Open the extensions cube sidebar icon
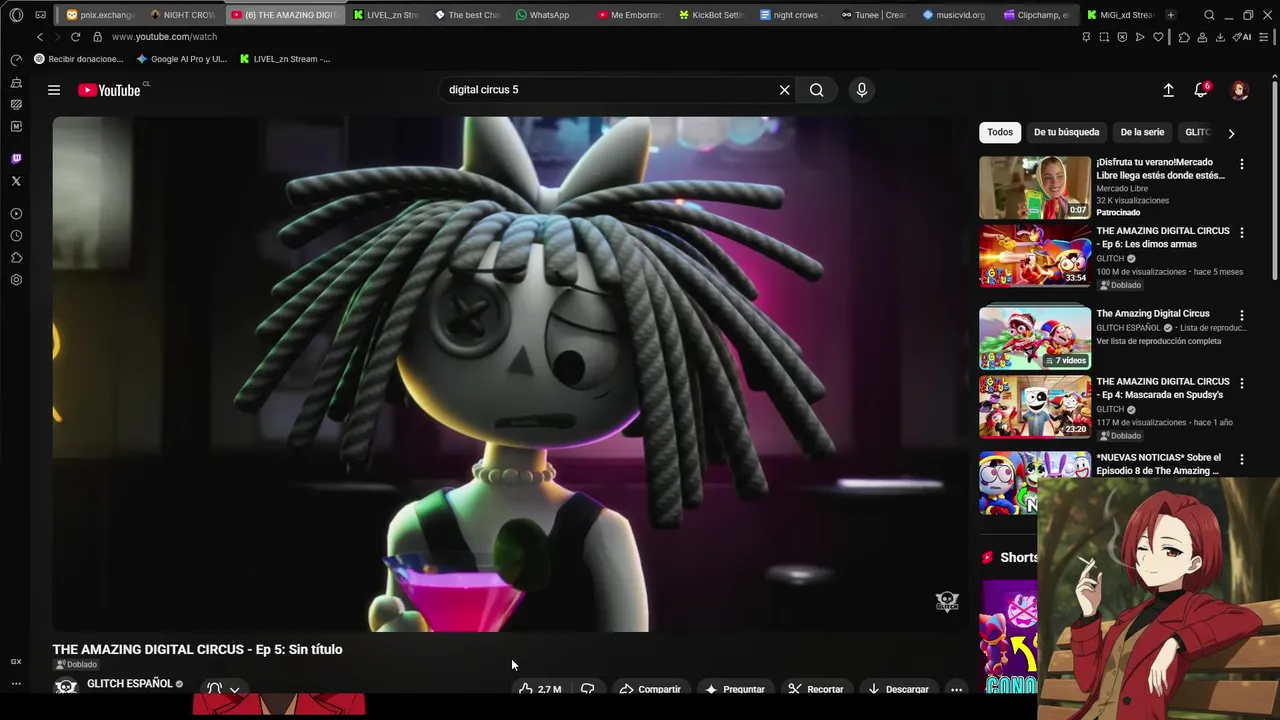 [x=16, y=258]
